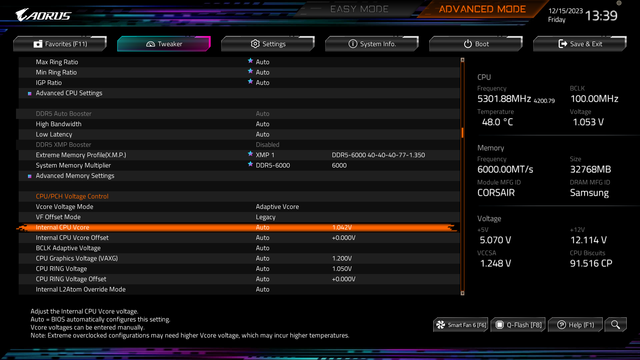Screen dimensions: 640x360
Task: Click the favorite star beside Min Ring Ratio
Action: click(x=250, y=71)
